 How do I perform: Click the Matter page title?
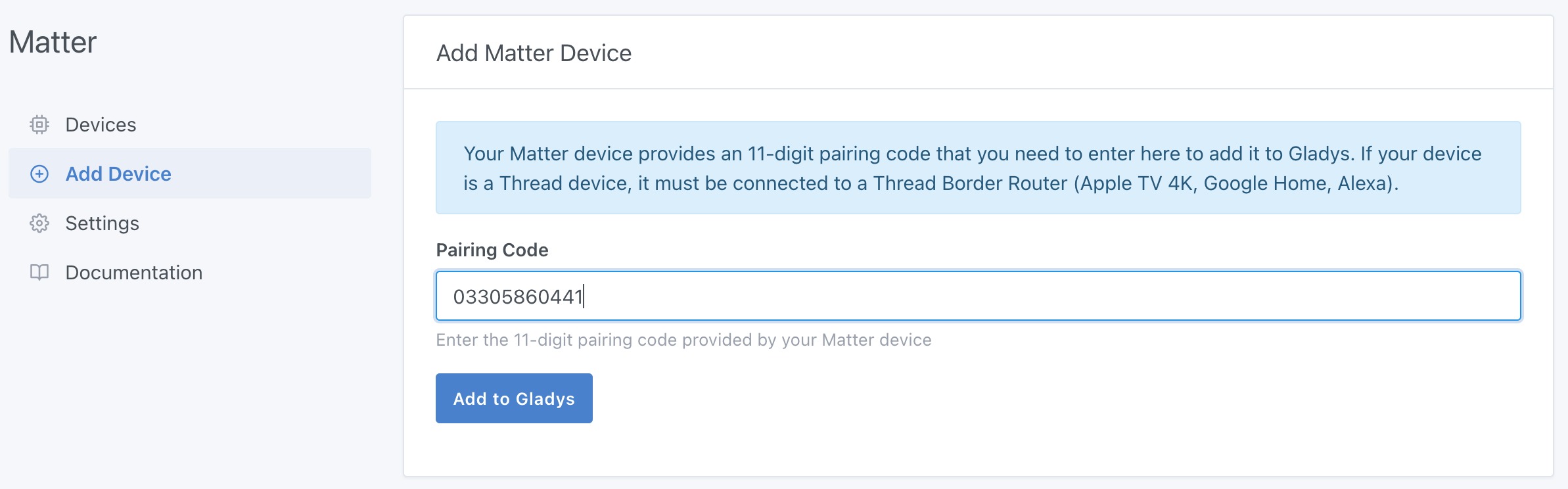click(53, 41)
